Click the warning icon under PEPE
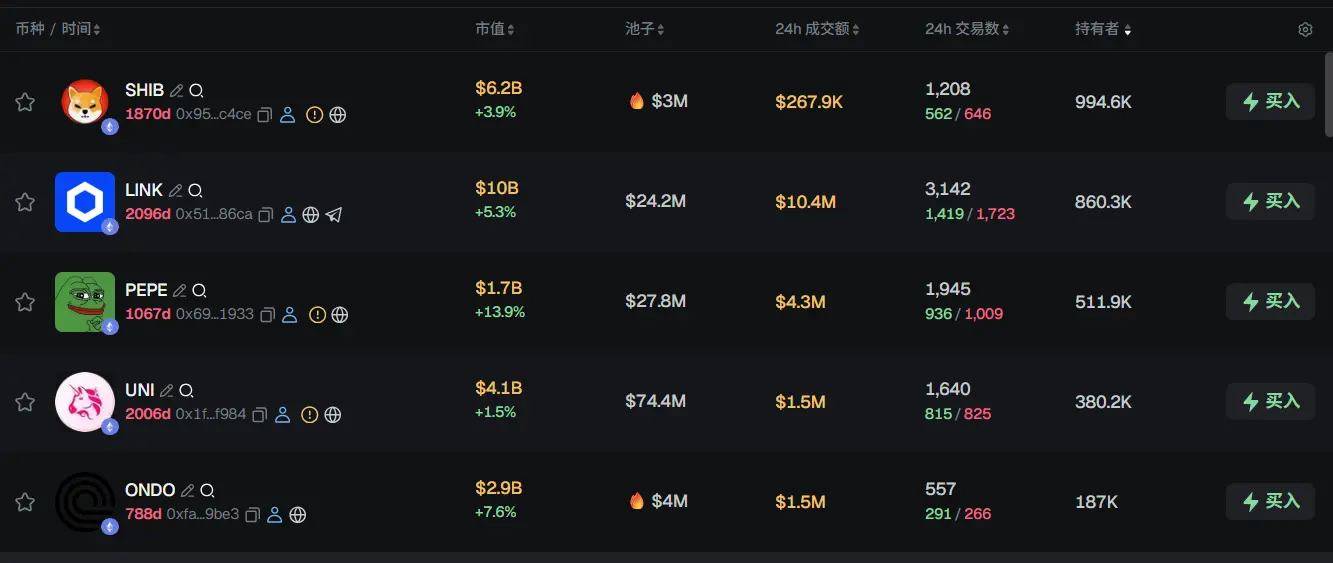1333x563 pixels. [x=317, y=315]
